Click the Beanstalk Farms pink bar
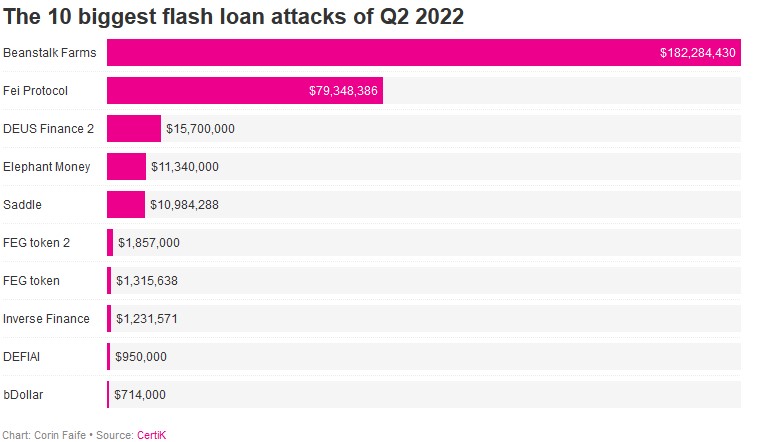Viewport: 757px width, 442px height. [x=380, y=53]
